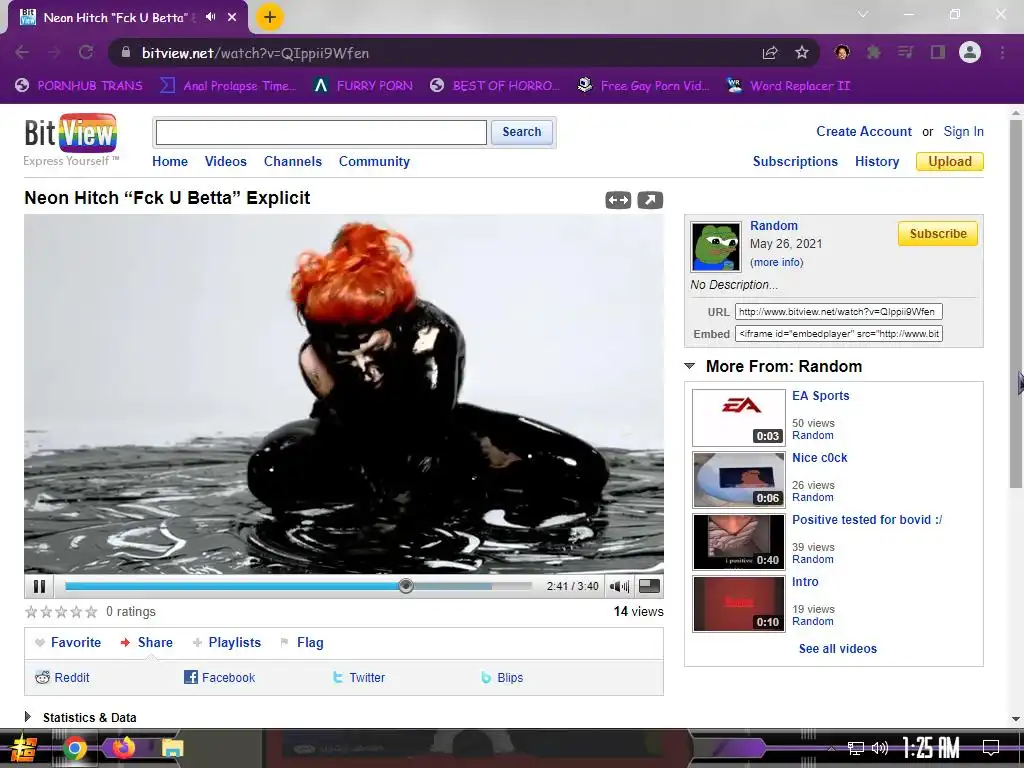Mute the video player volume icon
The width and height of the screenshot is (1024, 768).
619,586
